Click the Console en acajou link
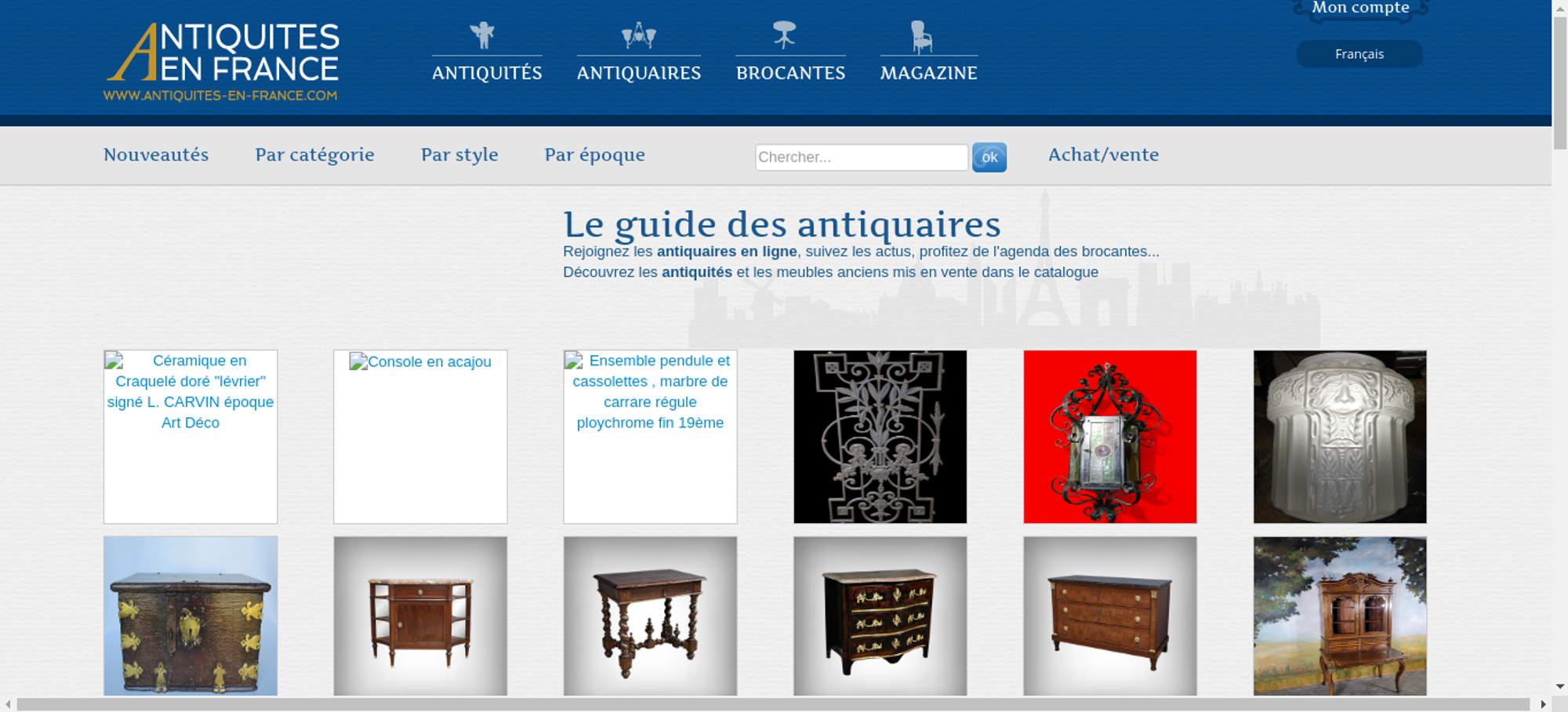The image size is (1568, 712). [428, 362]
